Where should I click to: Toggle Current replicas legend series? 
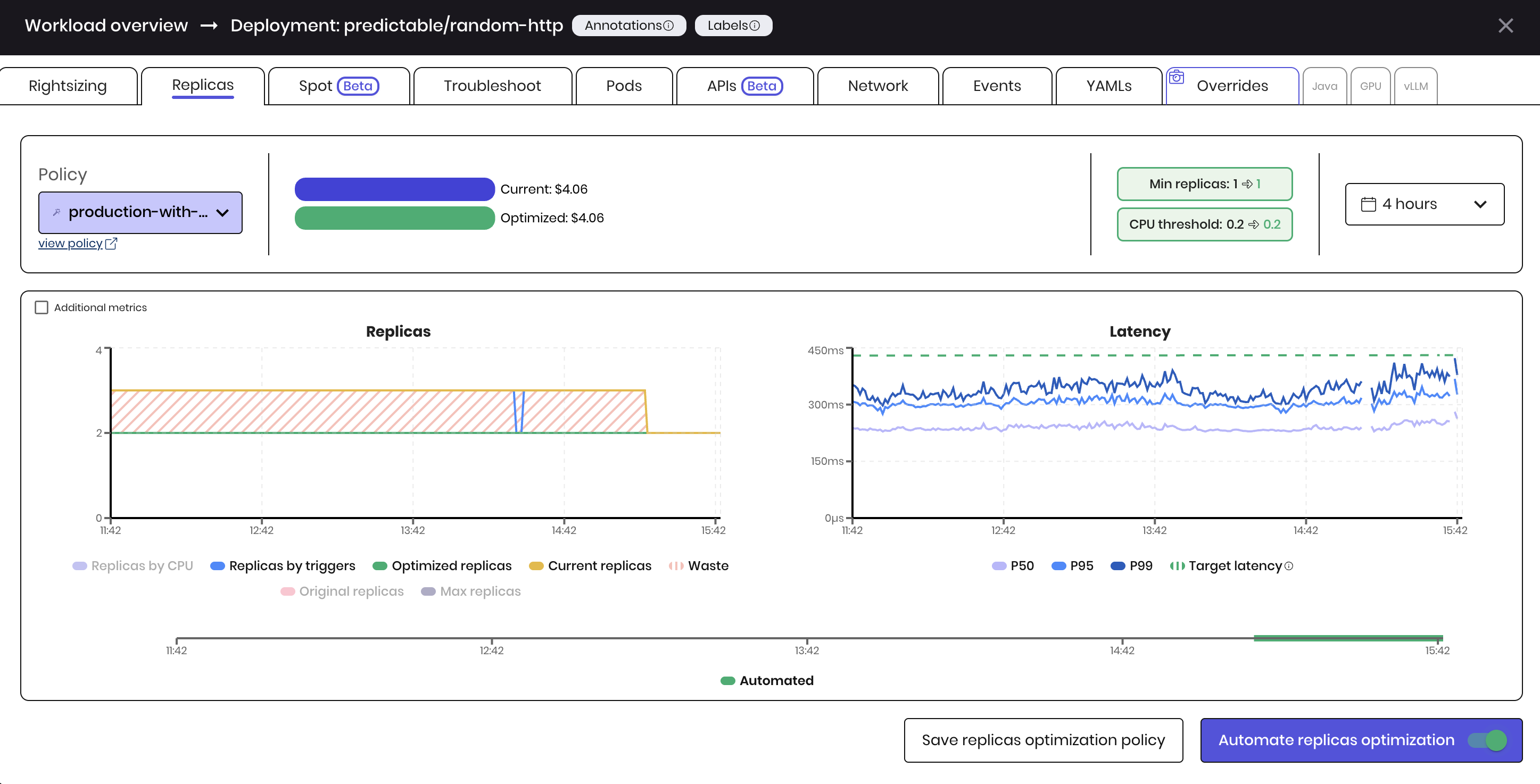point(590,565)
